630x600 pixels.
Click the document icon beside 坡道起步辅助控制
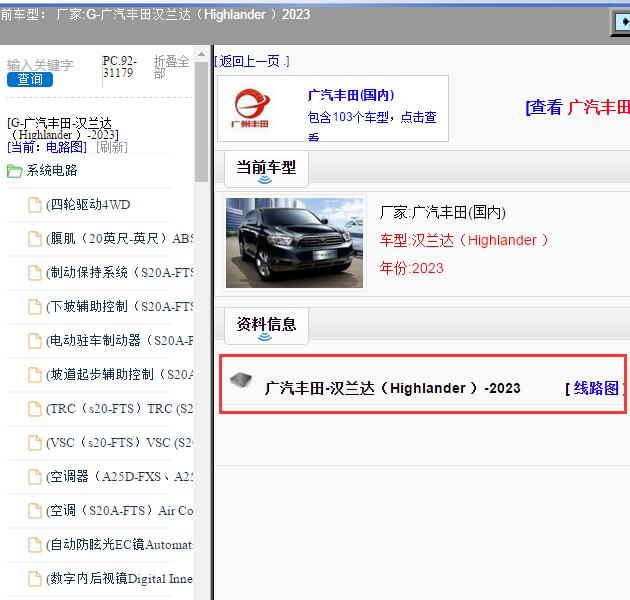click(x=35, y=375)
